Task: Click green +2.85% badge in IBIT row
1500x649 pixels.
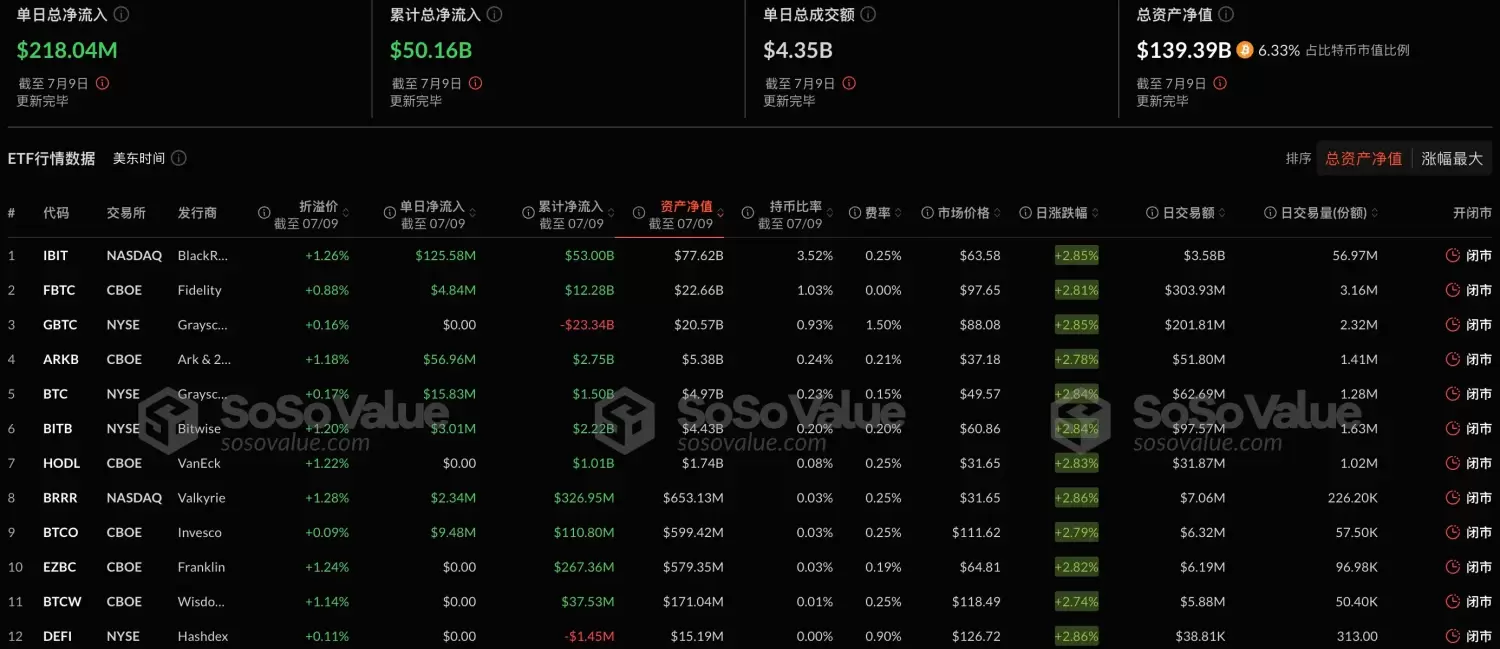Action: pos(1076,255)
